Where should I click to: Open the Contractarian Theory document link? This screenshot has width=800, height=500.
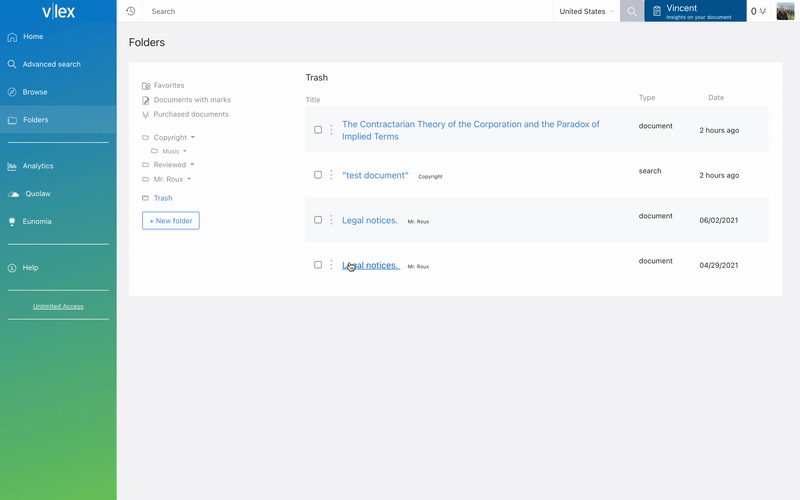point(470,131)
